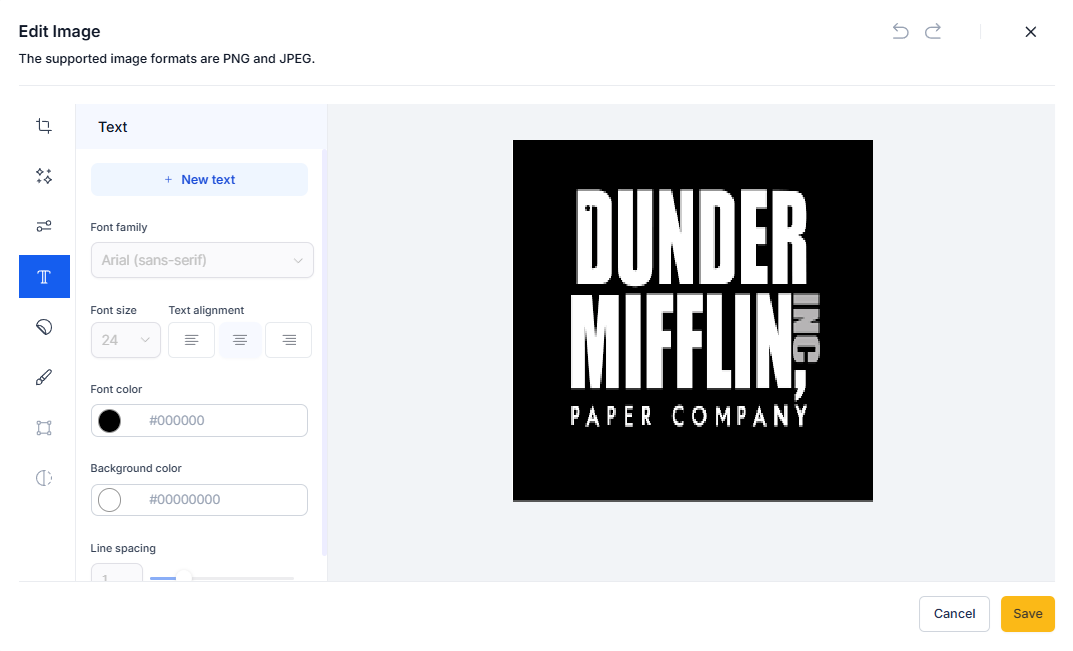Redo the last edit
1073x651 pixels.
[933, 31]
